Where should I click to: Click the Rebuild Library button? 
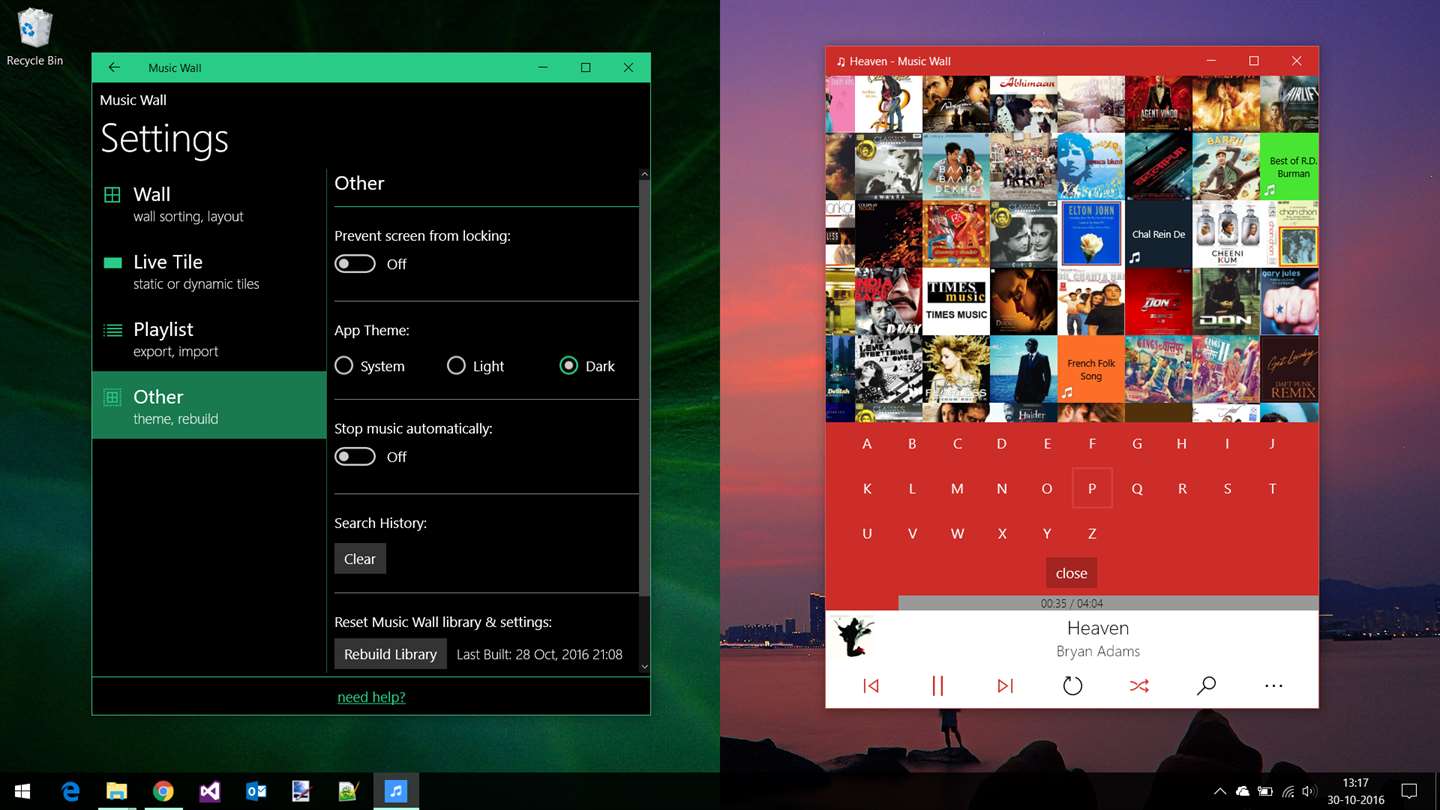(390, 654)
